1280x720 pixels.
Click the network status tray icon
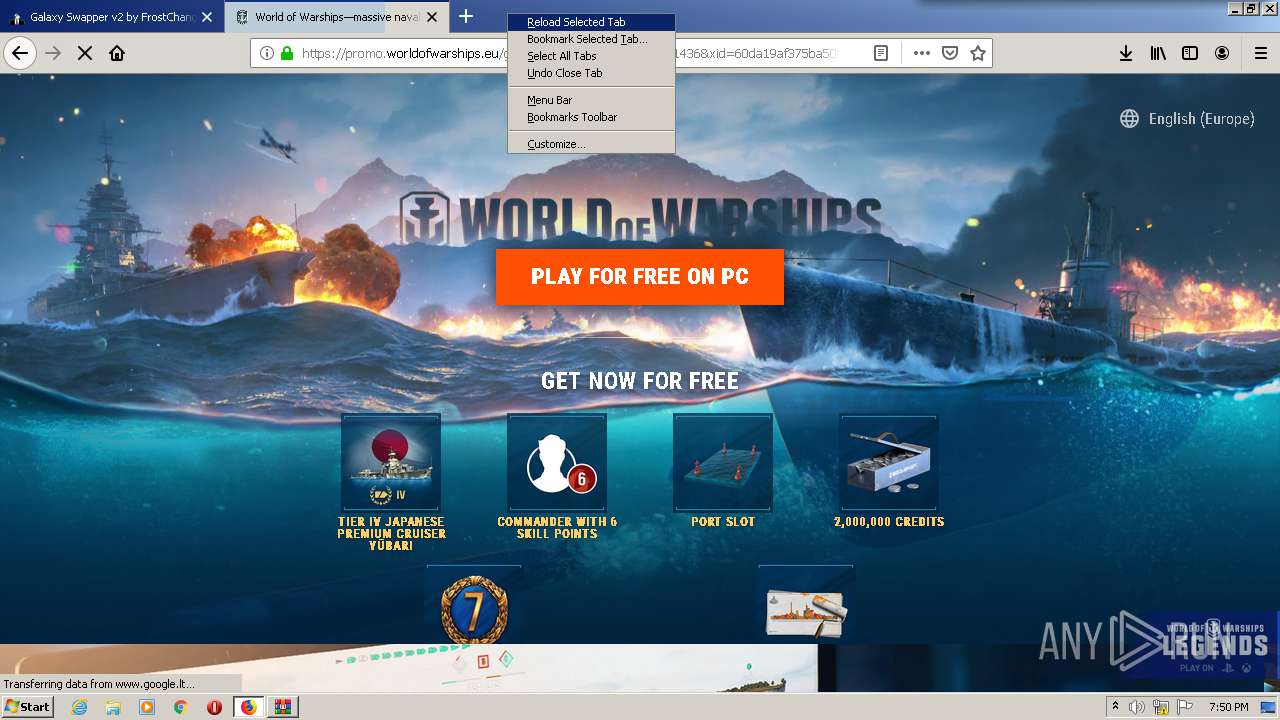[1161, 707]
